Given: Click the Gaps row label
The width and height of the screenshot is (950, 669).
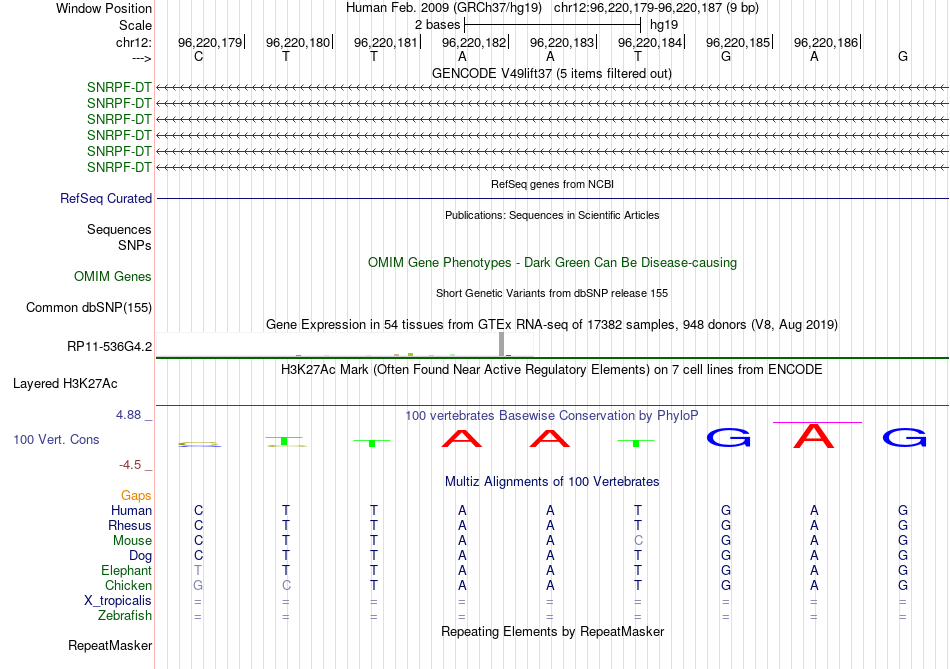Looking at the screenshot, I should point(136,496).
